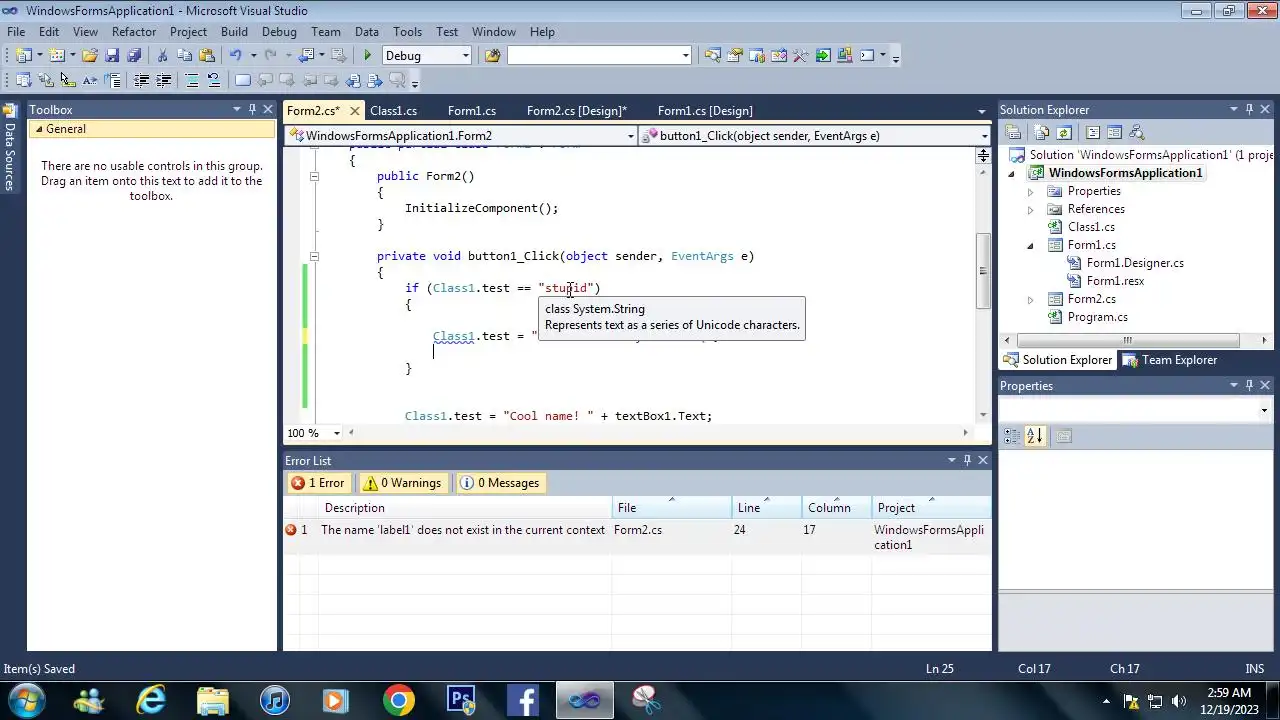Viewport: 1280px width, 720px height.
Task: Open the Start Page green arrow icon
Action: pos(823,56)
